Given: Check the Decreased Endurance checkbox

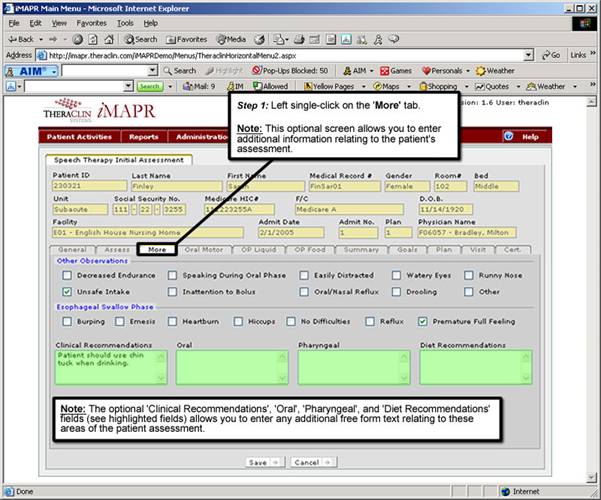Looking at the screenshot, I should pyautogui.click(x=67, y=275).
